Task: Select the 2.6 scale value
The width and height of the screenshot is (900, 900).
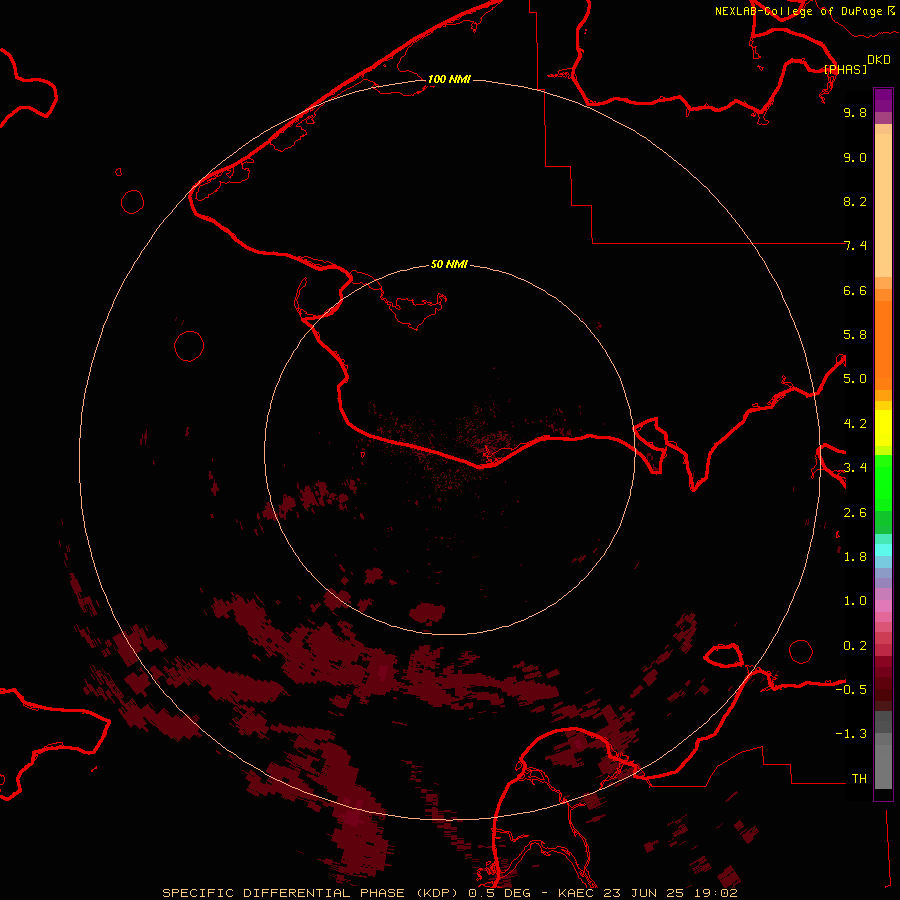Action: pos(855,513)
